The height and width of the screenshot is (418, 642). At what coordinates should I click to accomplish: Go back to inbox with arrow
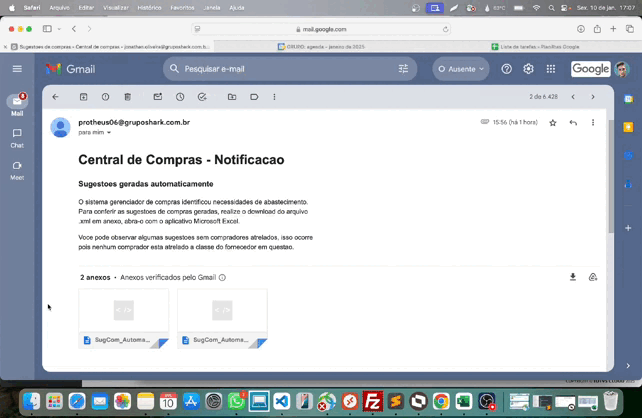55,97
